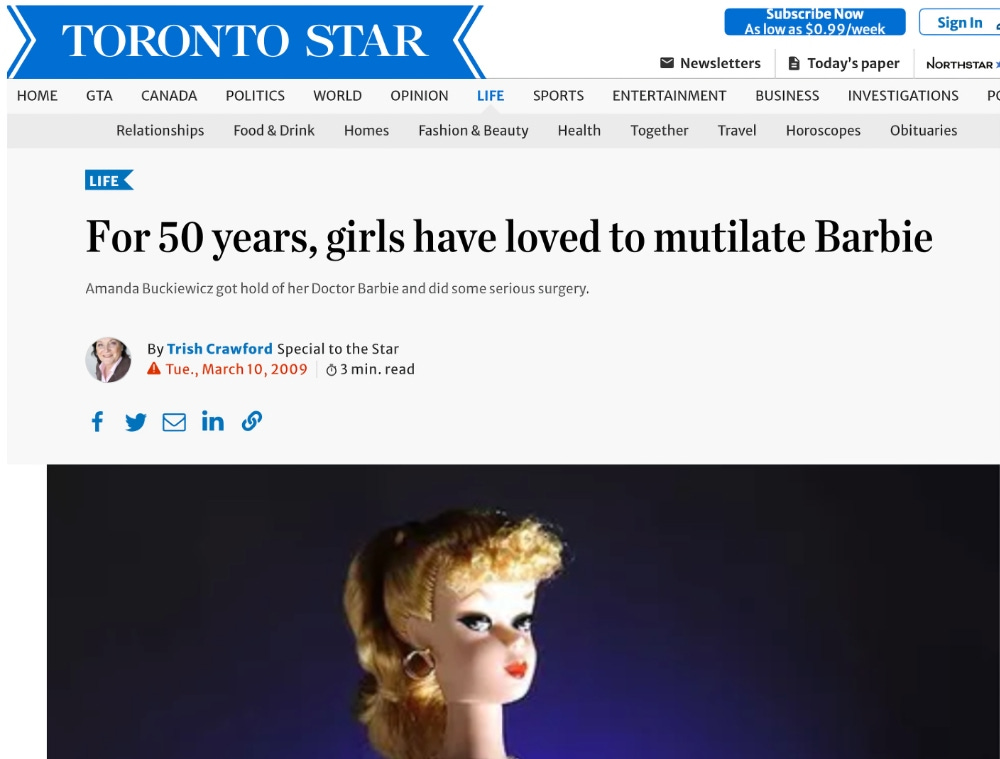This screenshot has height=759, width=1000.
Task: Open the Toronto Star logo homepage
Action: (246, 41)
